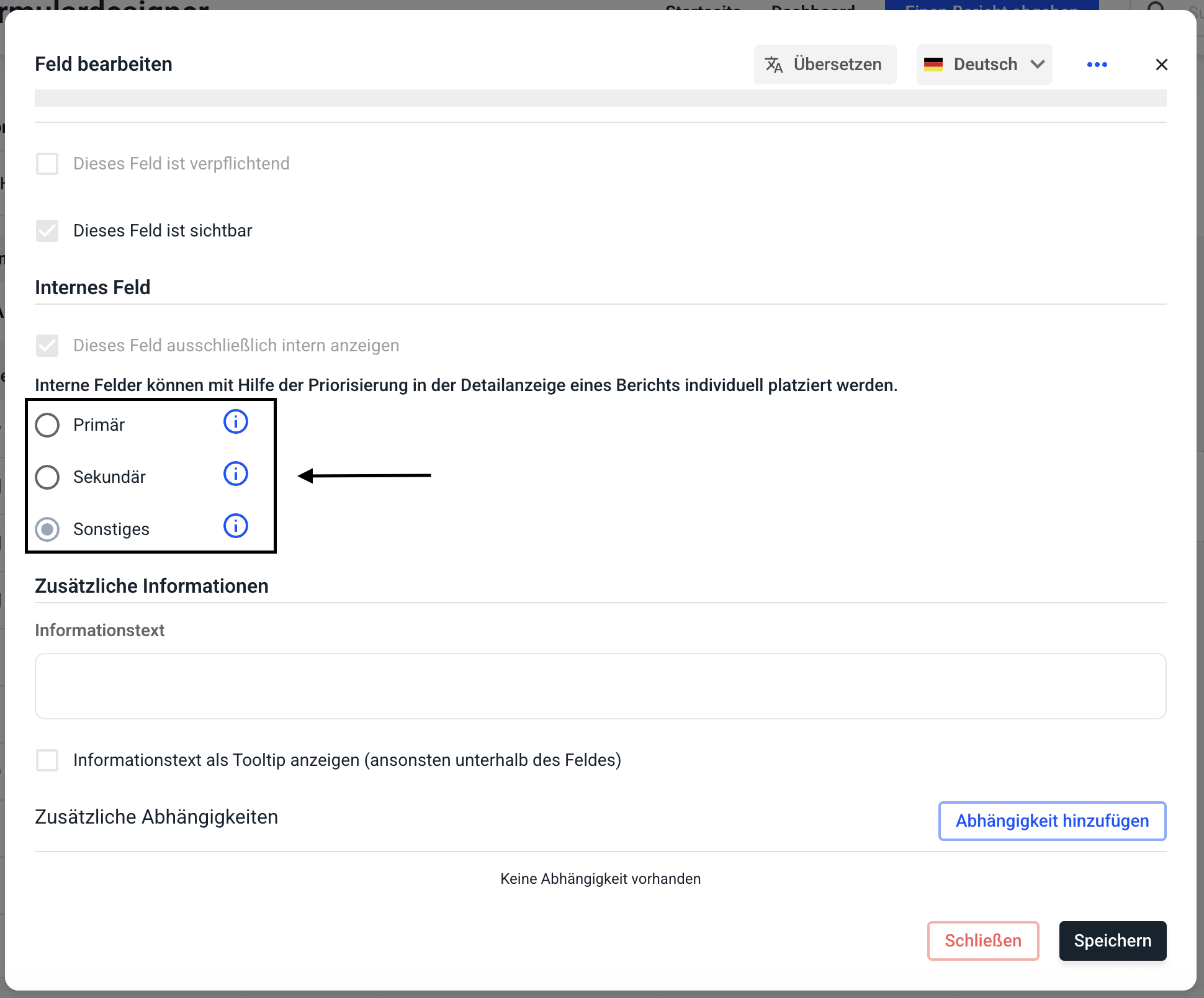The width and height of the screenshot is (1204, 998).
Task: Click the info icon next to Sekundär
Action: 235,474
